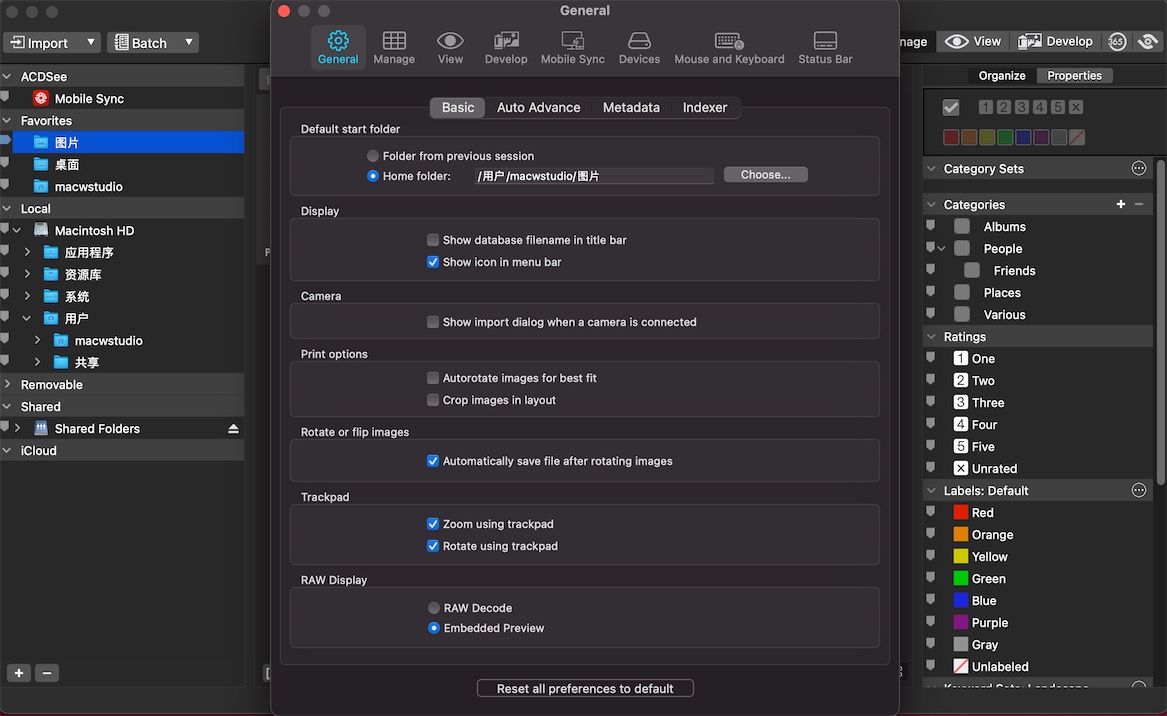Switch to the Properties tab
Screen dimensions: 1167x716
point(1074,75)
